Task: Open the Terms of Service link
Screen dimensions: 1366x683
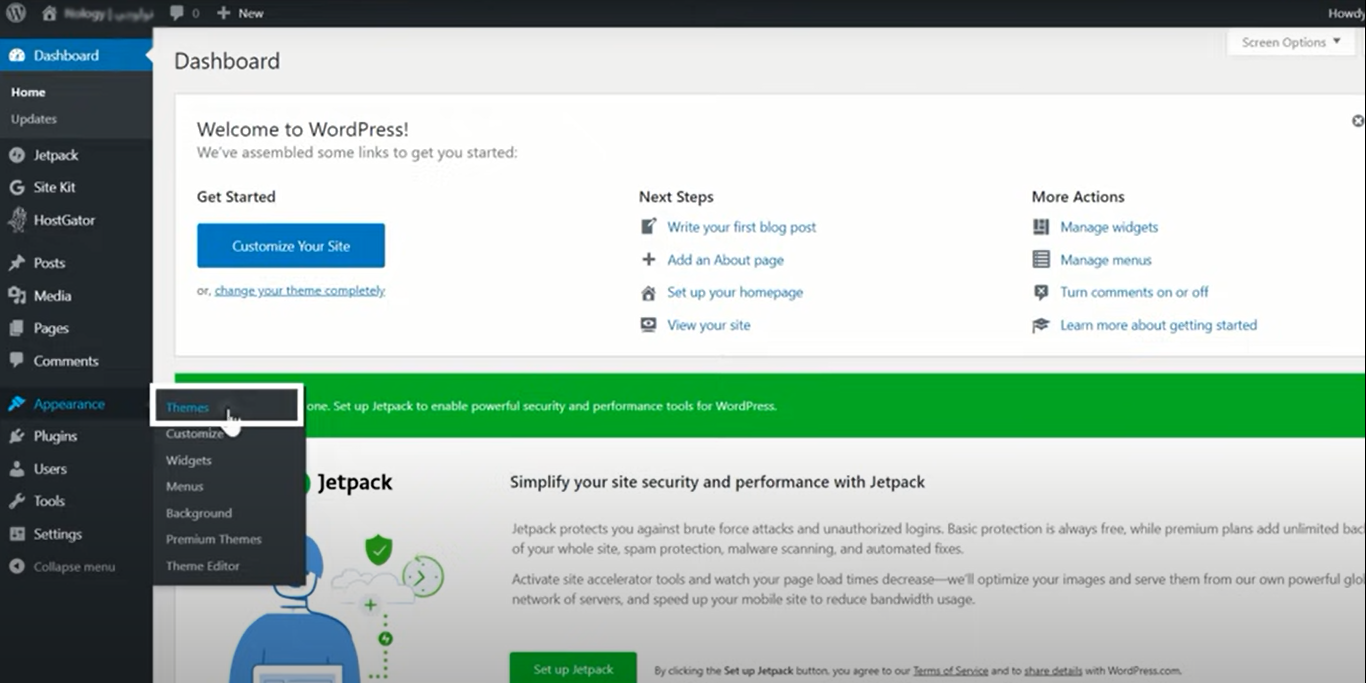Action: click(950, 670)
